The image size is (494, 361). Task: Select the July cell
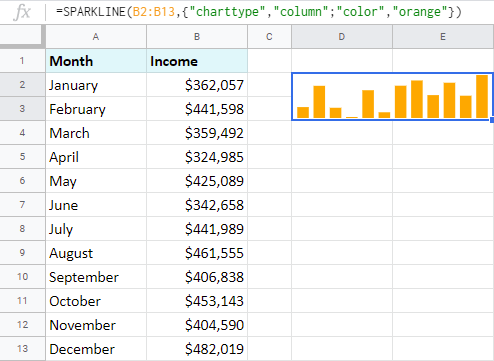[x=96, y=229]
